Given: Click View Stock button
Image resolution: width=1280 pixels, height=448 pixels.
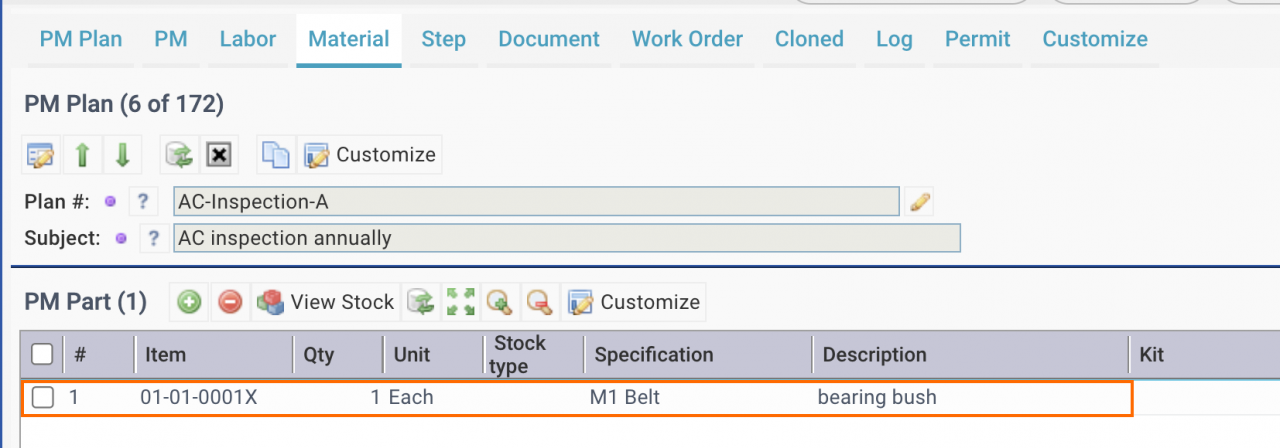Looking at the screenshot, I should pyautogui.click(x=326, y=302).
